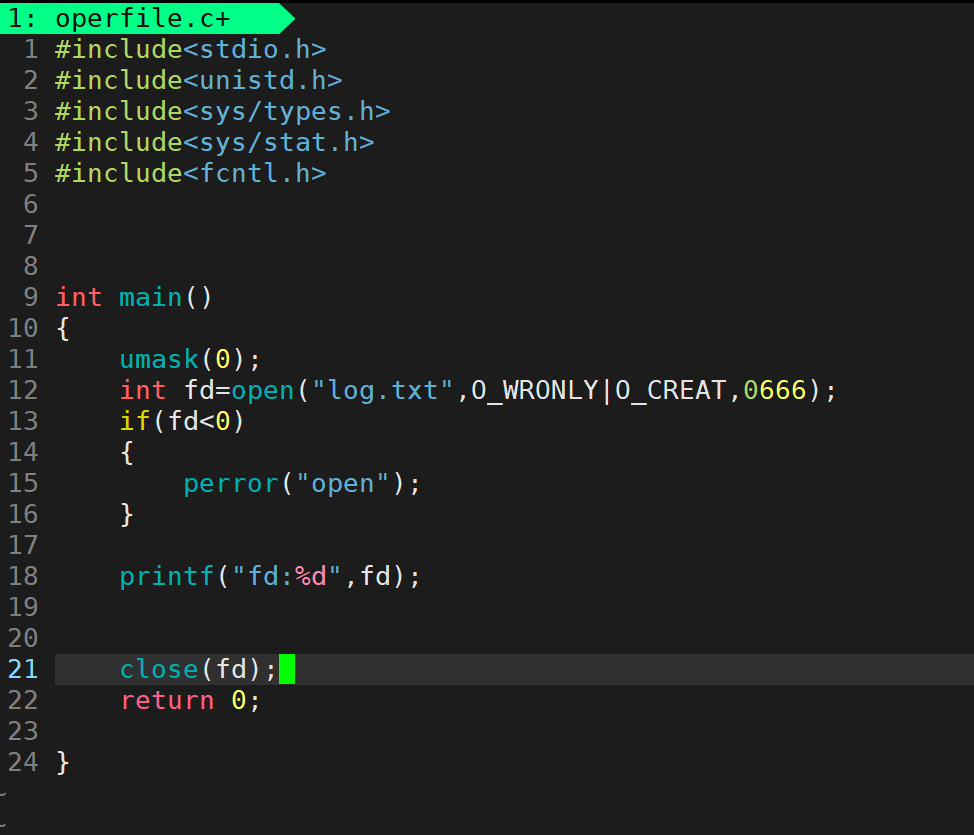The height and width of the screenshot is (835, 974).
Task: Click the if(fd<0) condition
Action: pyautogui.click(x=182, y=422)
